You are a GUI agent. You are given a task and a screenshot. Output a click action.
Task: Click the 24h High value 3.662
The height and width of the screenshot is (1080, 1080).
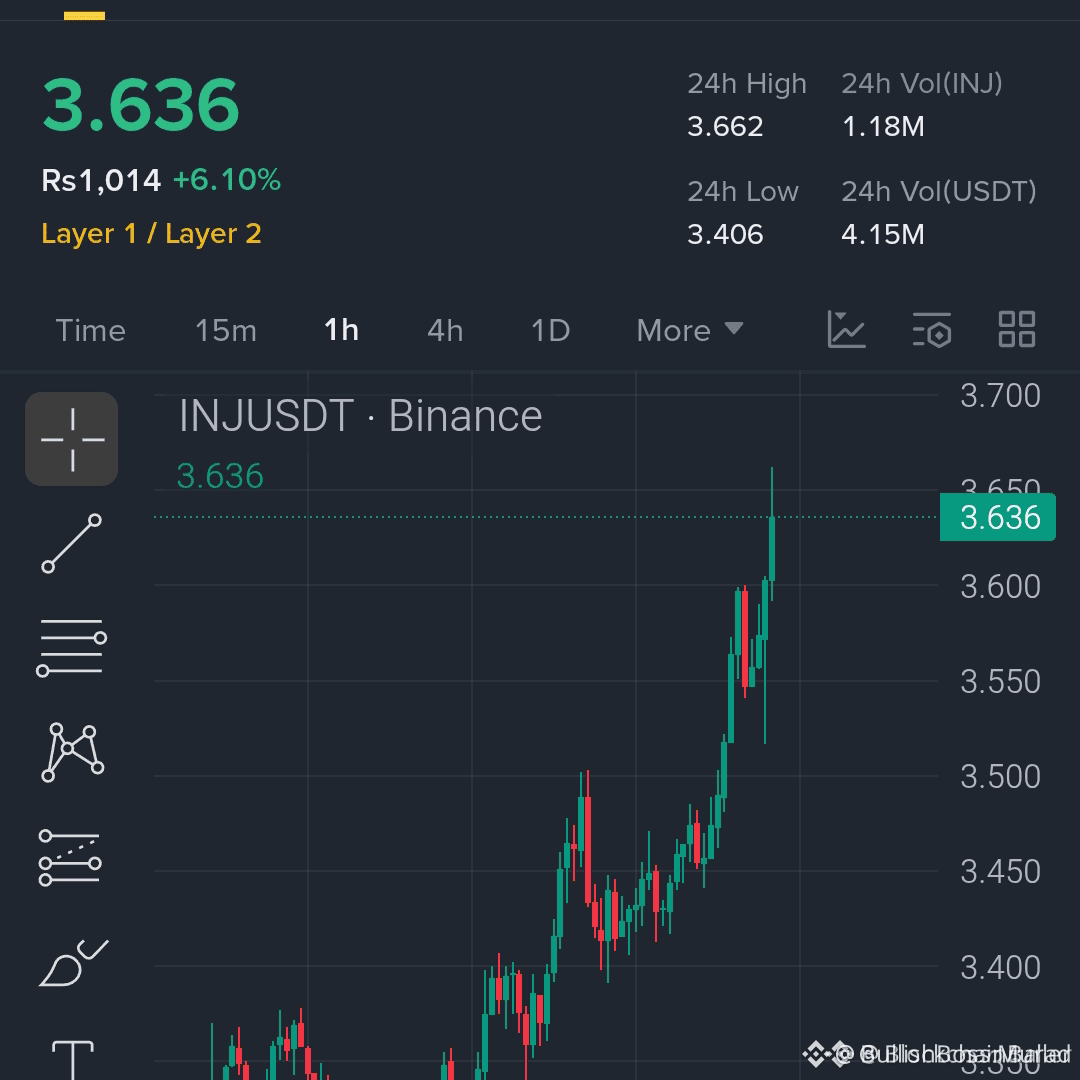coord(725,126)
